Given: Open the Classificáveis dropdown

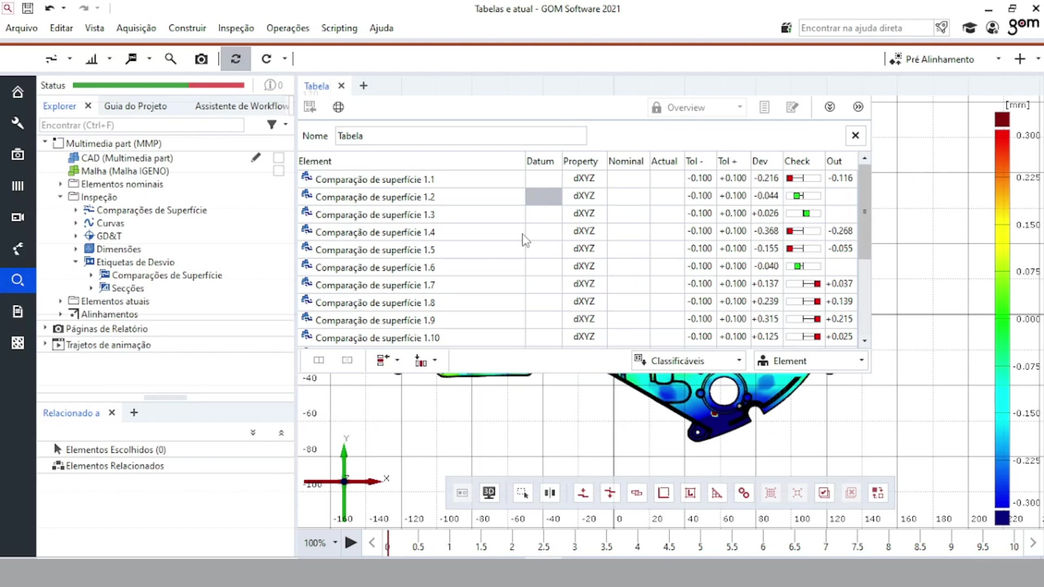Looking at the screenshot, I should point(688,361).
